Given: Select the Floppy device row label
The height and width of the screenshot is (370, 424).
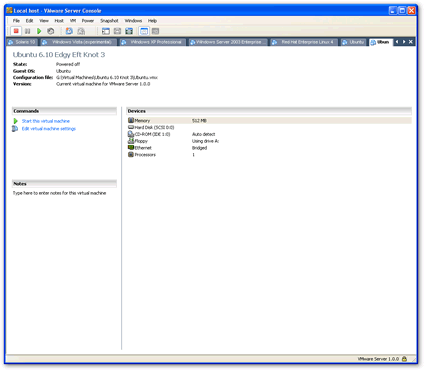Looking at the screenshot, I should pyautogui.click(x=141, y=141).
